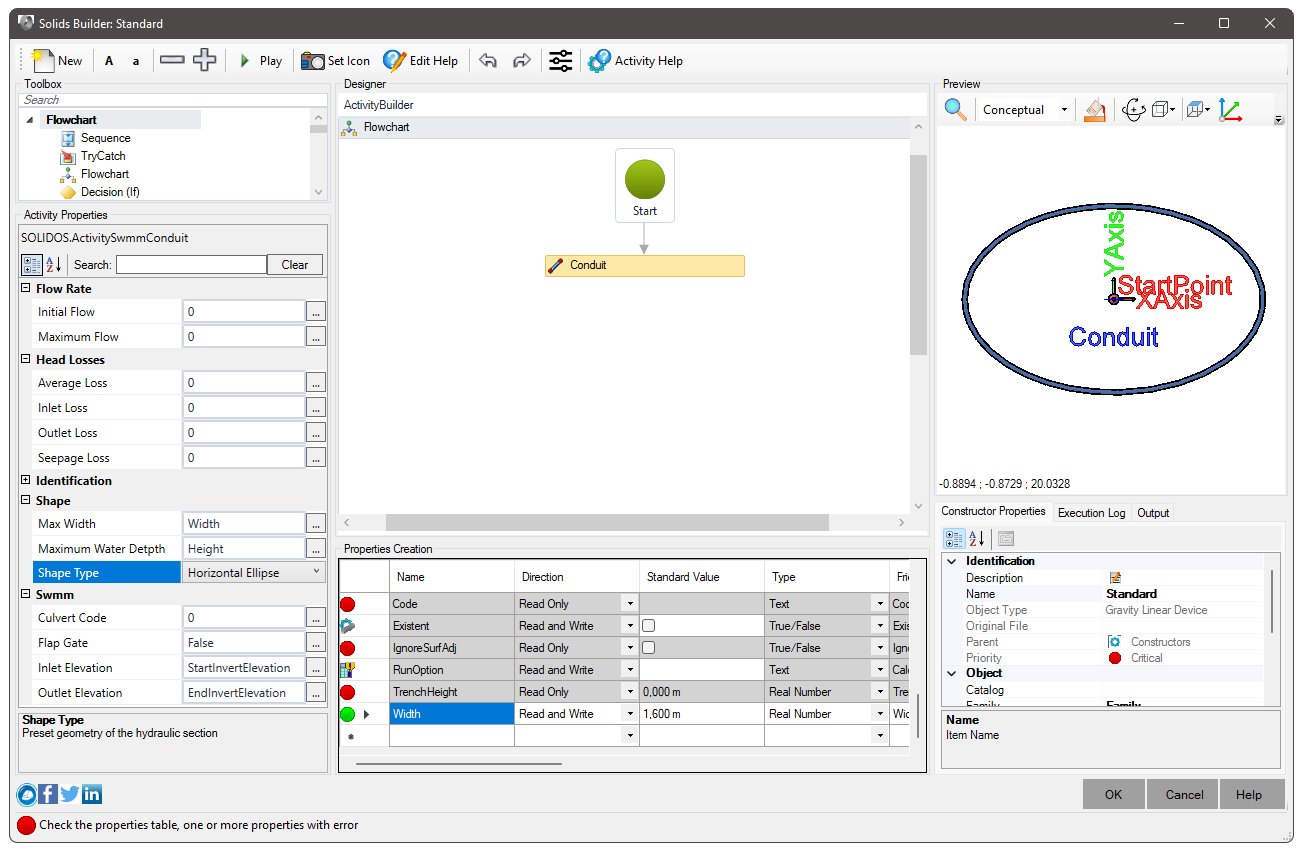Decrease font size with small a
The width and height of the screenshot is (1304, 853).
click(136, 61)
